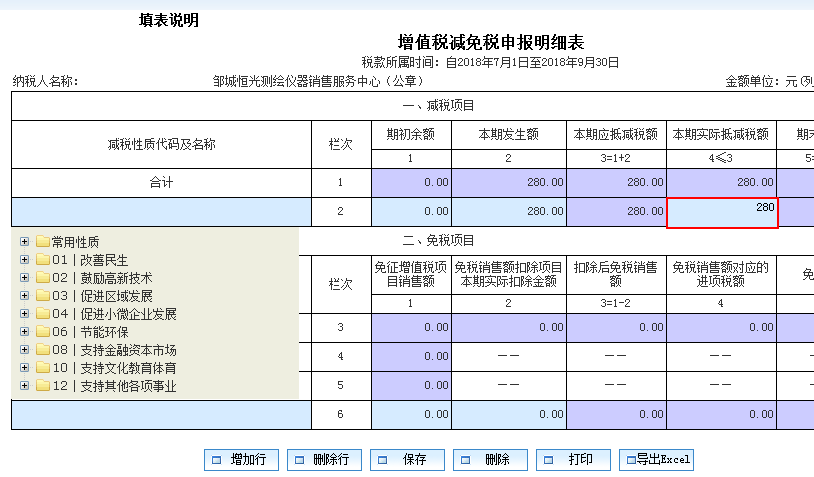Select 08 | 支持金融资本市场 tree label
814x477 pixels.
[114, 350]
